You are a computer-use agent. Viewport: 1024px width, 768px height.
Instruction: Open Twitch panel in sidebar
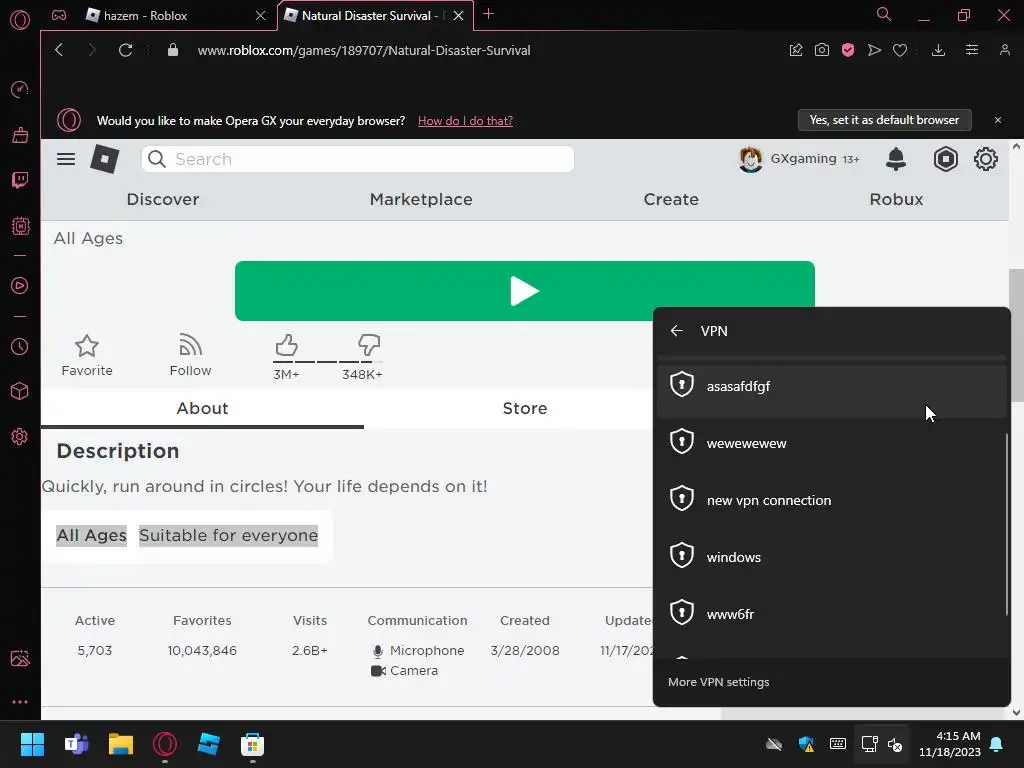20,180
